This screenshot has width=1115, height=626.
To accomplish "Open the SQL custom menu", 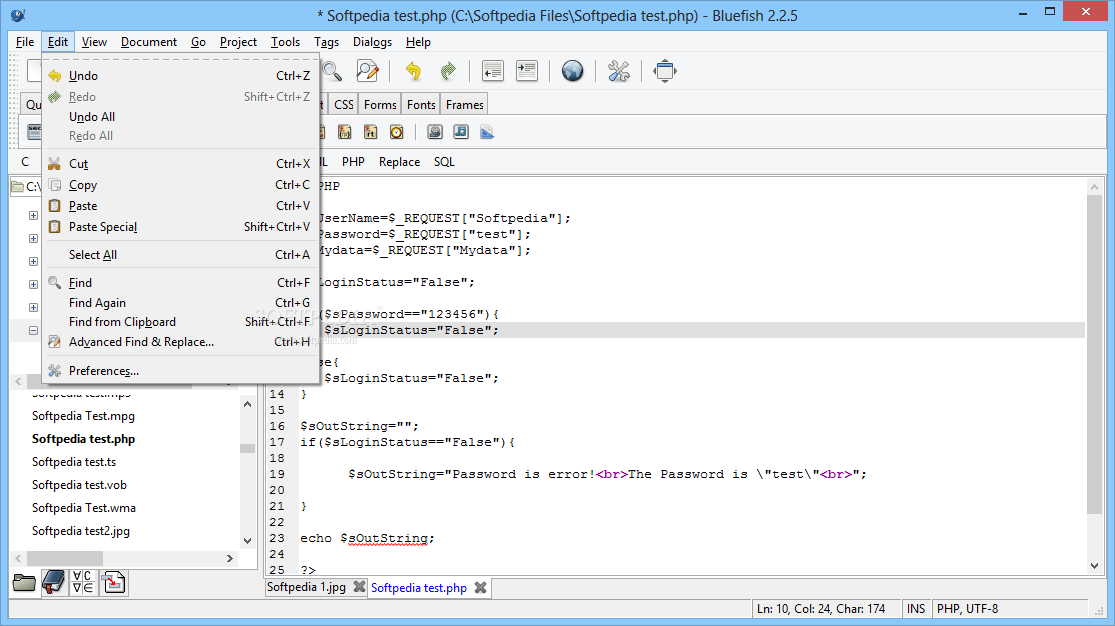I will click(444, 162).
